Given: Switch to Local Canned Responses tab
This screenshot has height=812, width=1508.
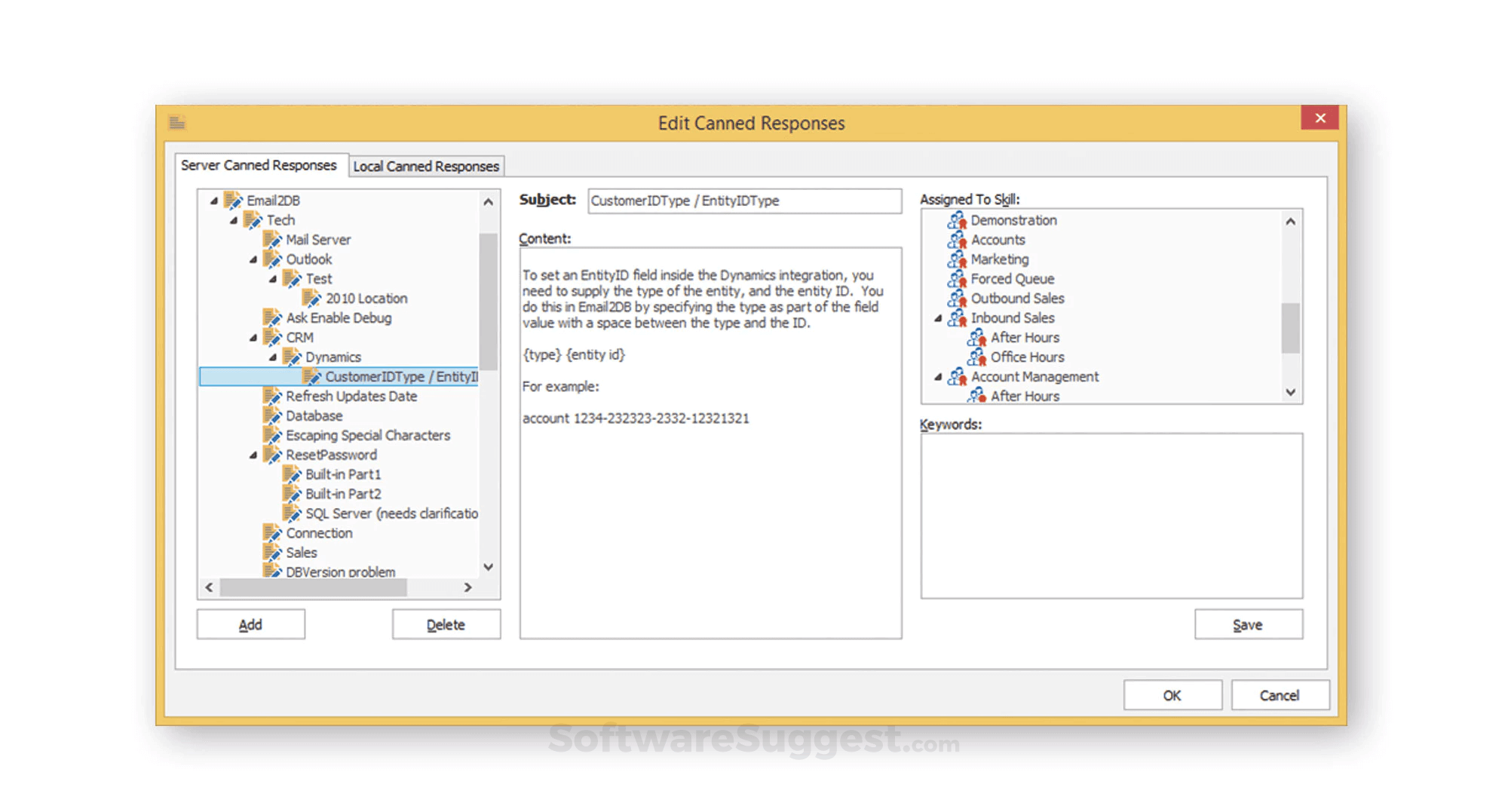Looking at the screenshot, I should [426, 166].
